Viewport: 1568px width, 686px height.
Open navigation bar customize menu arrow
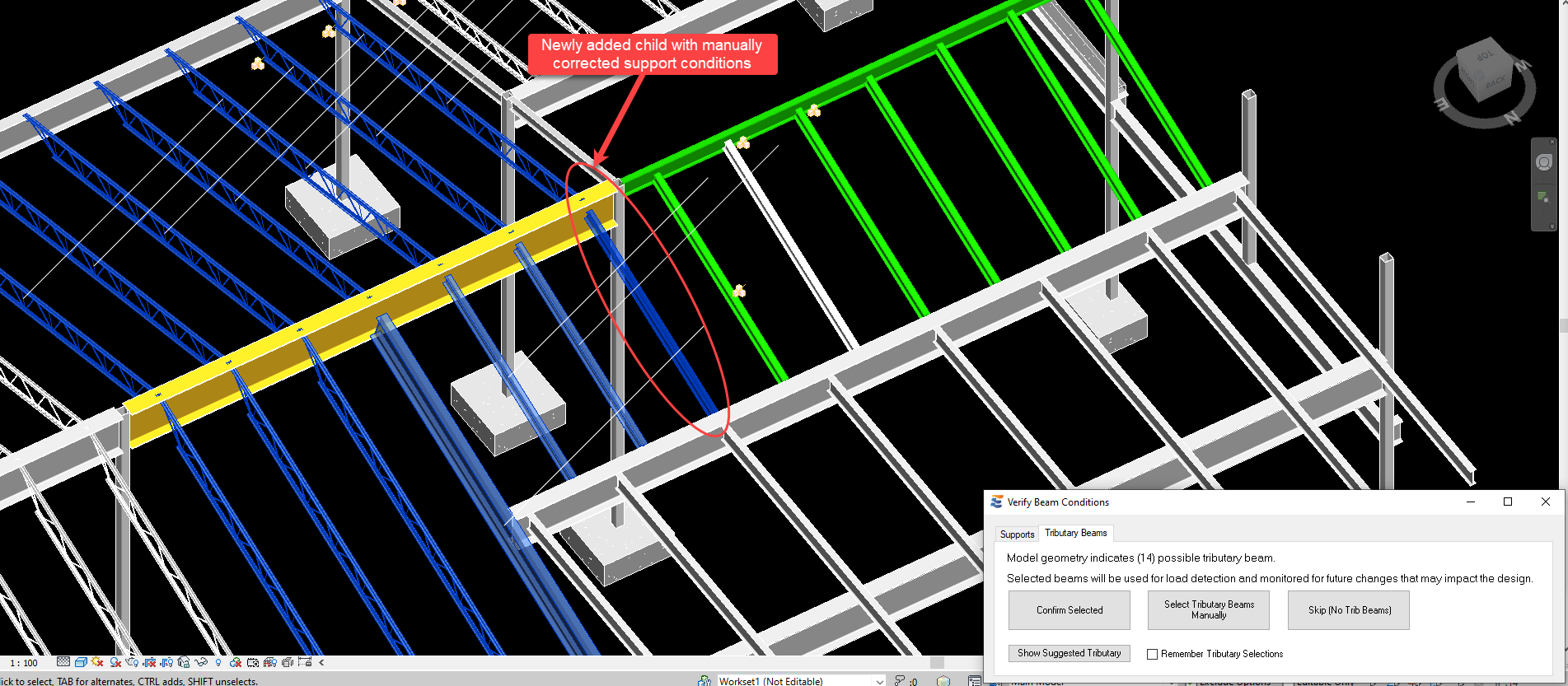pyautogui.click(x=1552, y=226)
